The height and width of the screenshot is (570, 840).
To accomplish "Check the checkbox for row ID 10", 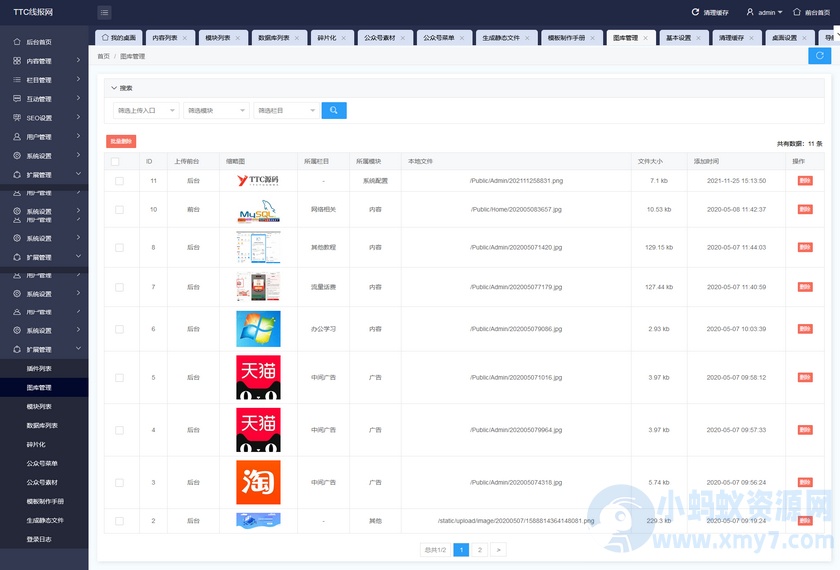I will pyautogui.click(x=120, y=210).
